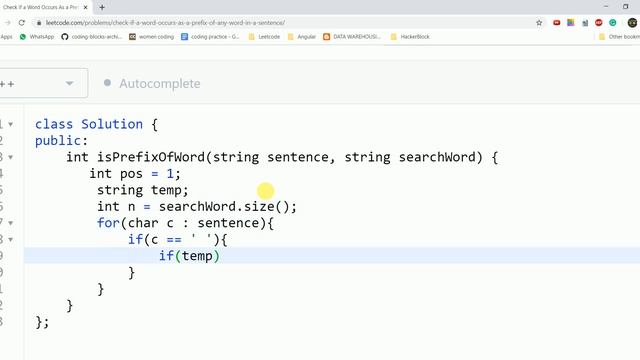This screenshot has width=640, height=360.
Task: View site info via lock icon
Action: coord(39,23)
